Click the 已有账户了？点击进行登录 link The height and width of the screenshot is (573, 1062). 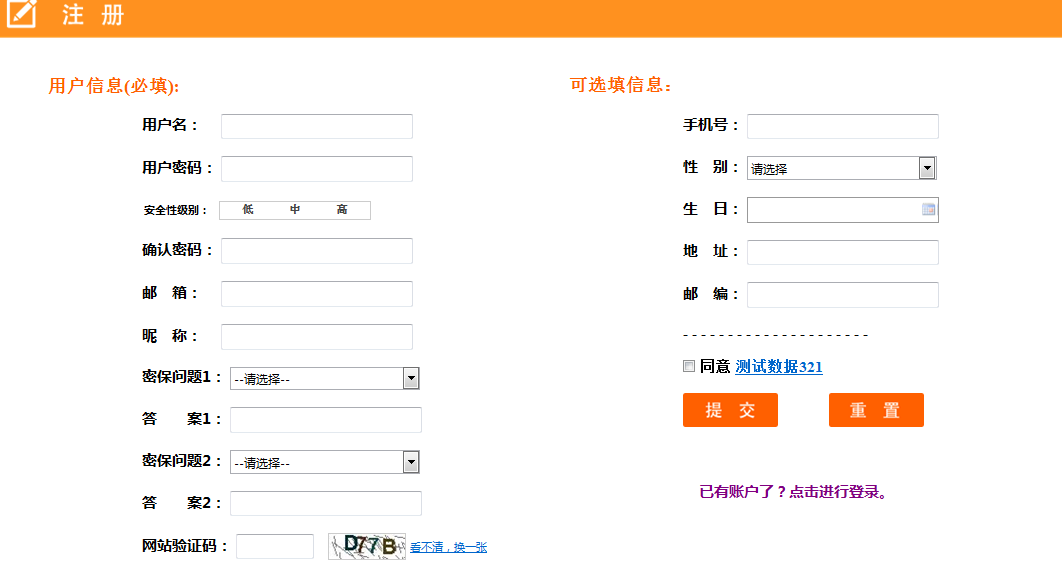[794, 492]
